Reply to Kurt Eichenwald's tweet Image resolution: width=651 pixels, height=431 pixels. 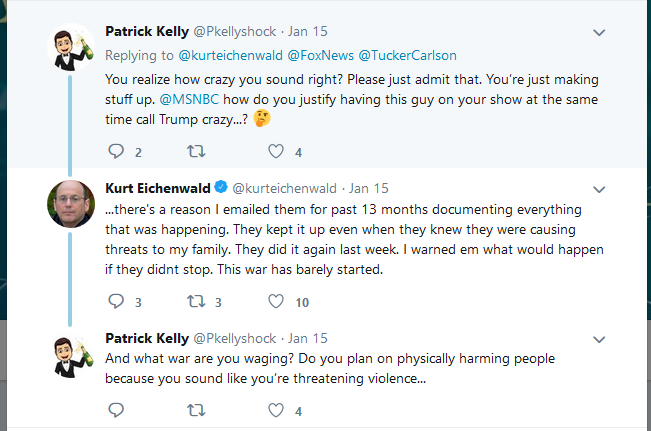[x=116, y=301]
